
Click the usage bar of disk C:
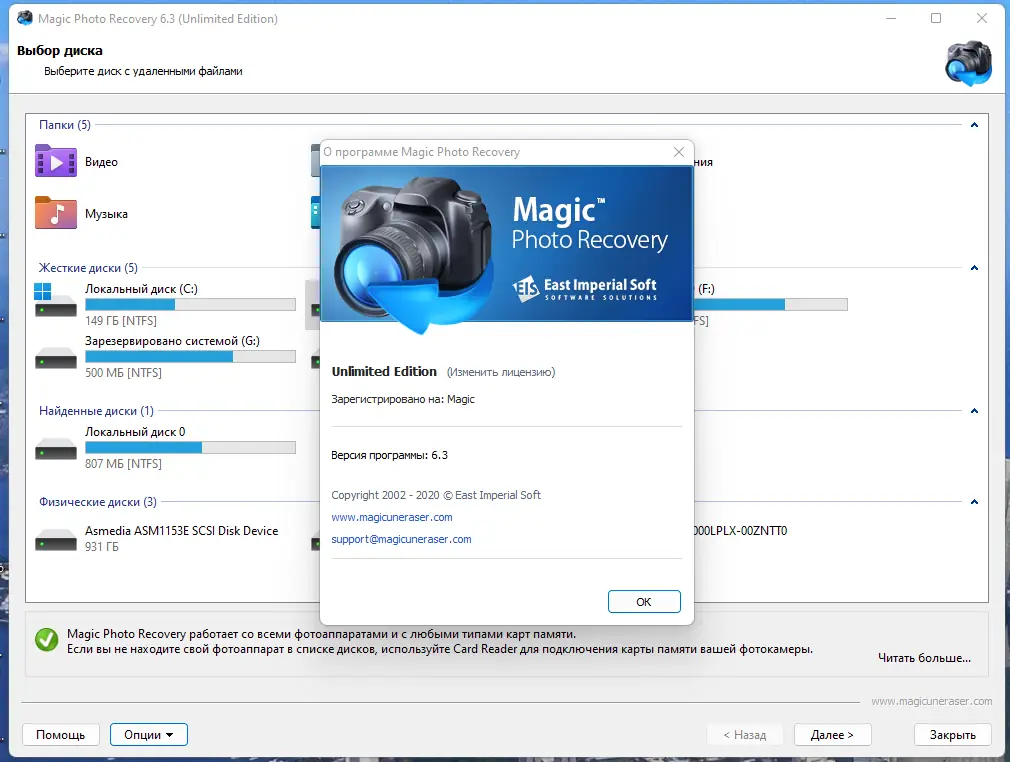click(190, 305)
